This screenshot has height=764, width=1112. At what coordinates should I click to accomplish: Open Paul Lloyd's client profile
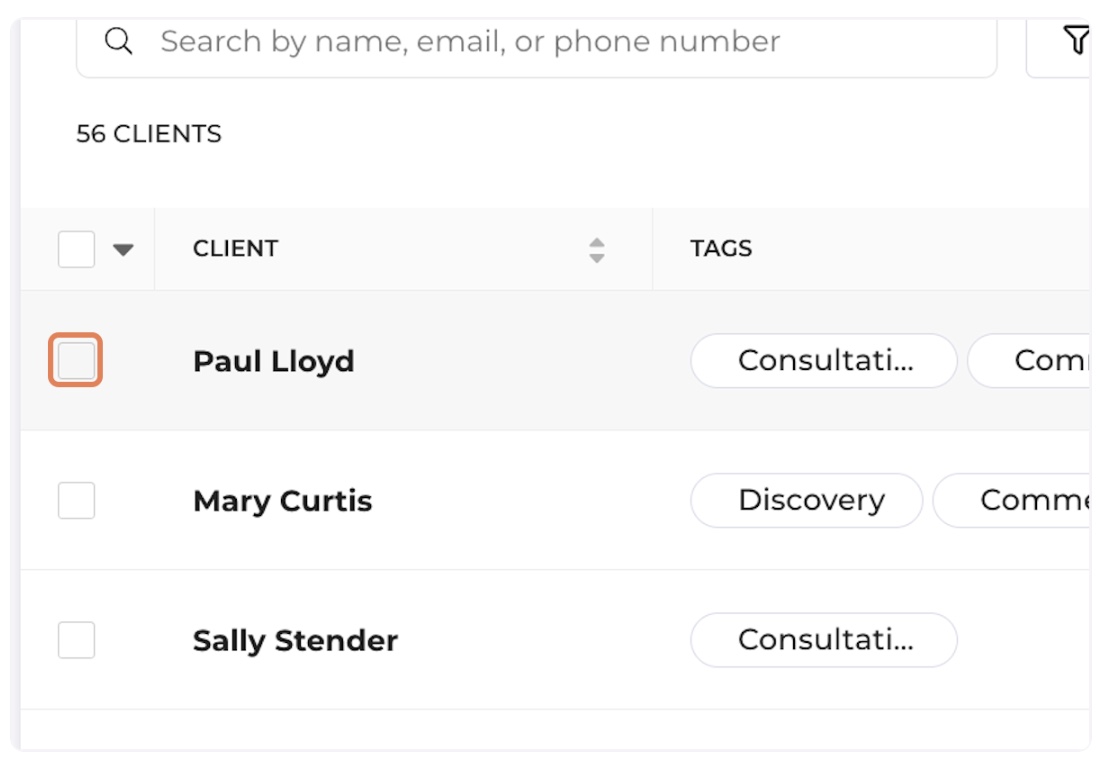click(x=274, y=361)
